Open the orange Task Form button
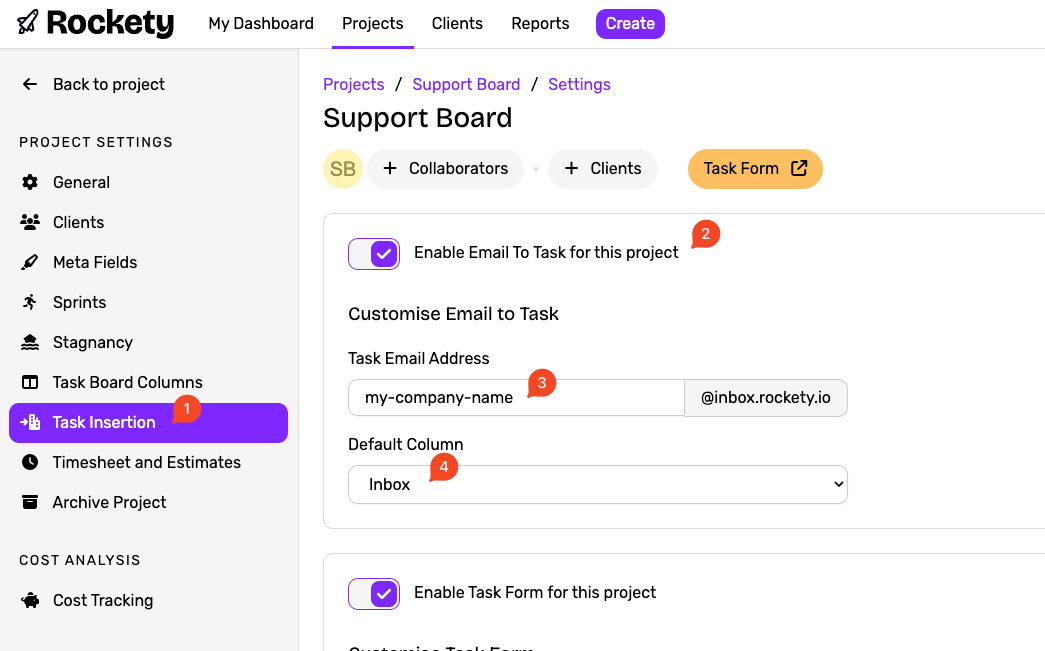Screen dimensions: 1045x651 755,169
